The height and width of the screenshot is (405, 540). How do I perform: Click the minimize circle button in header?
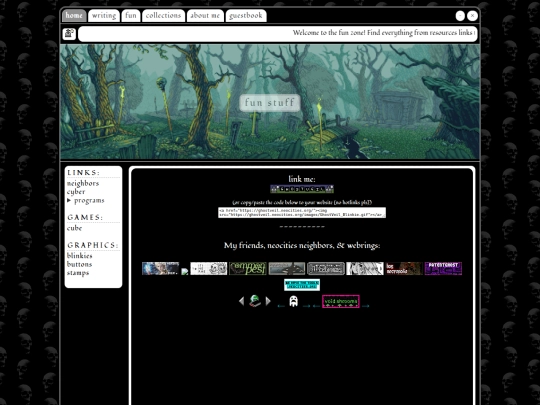pyautogui.click(x=460, y=16)
